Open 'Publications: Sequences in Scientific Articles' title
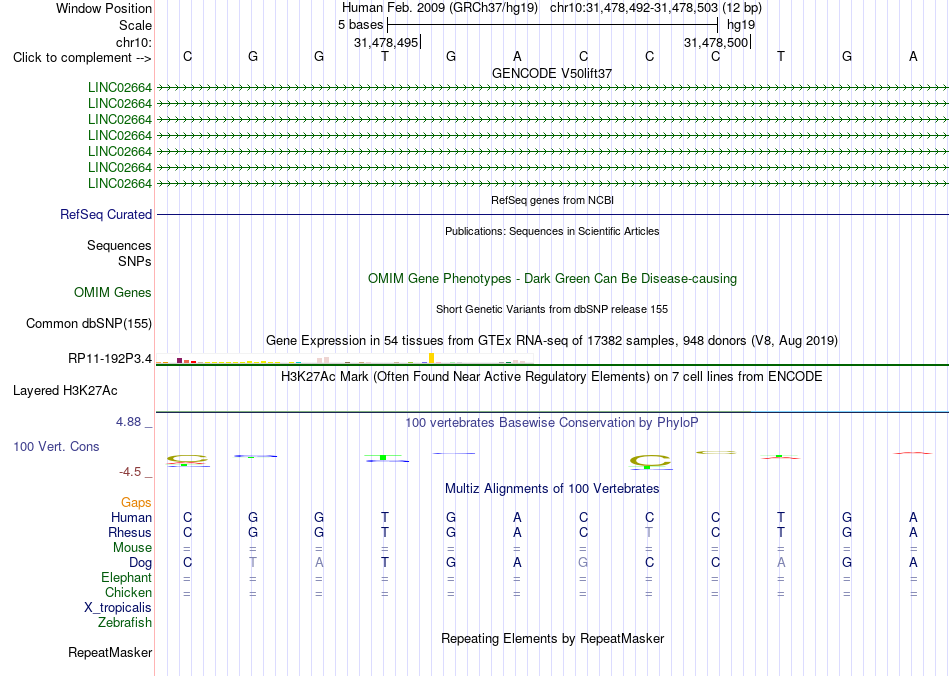The image size is (950, 676). 552,231
